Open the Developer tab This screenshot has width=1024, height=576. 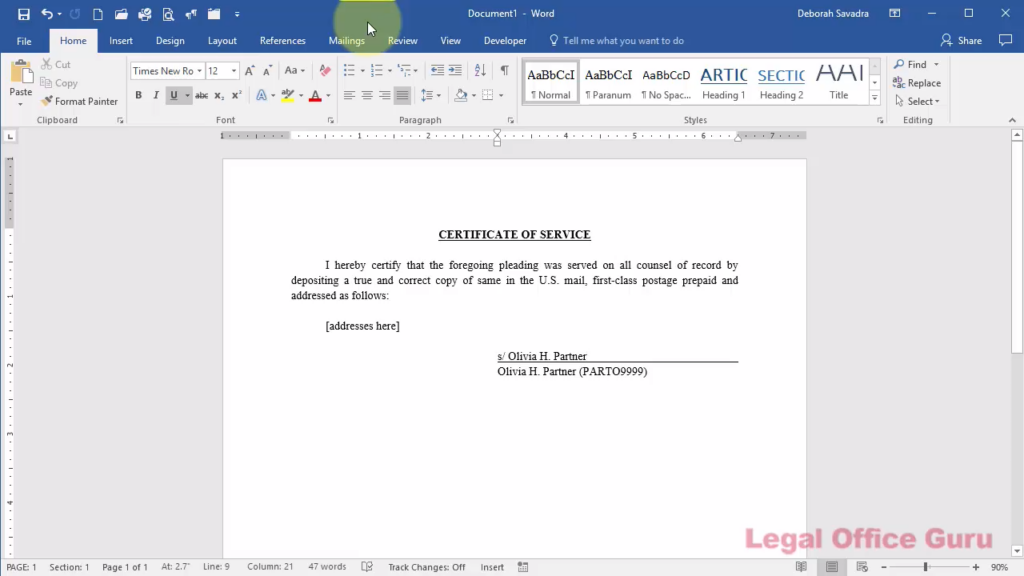[x=504, y=40]
